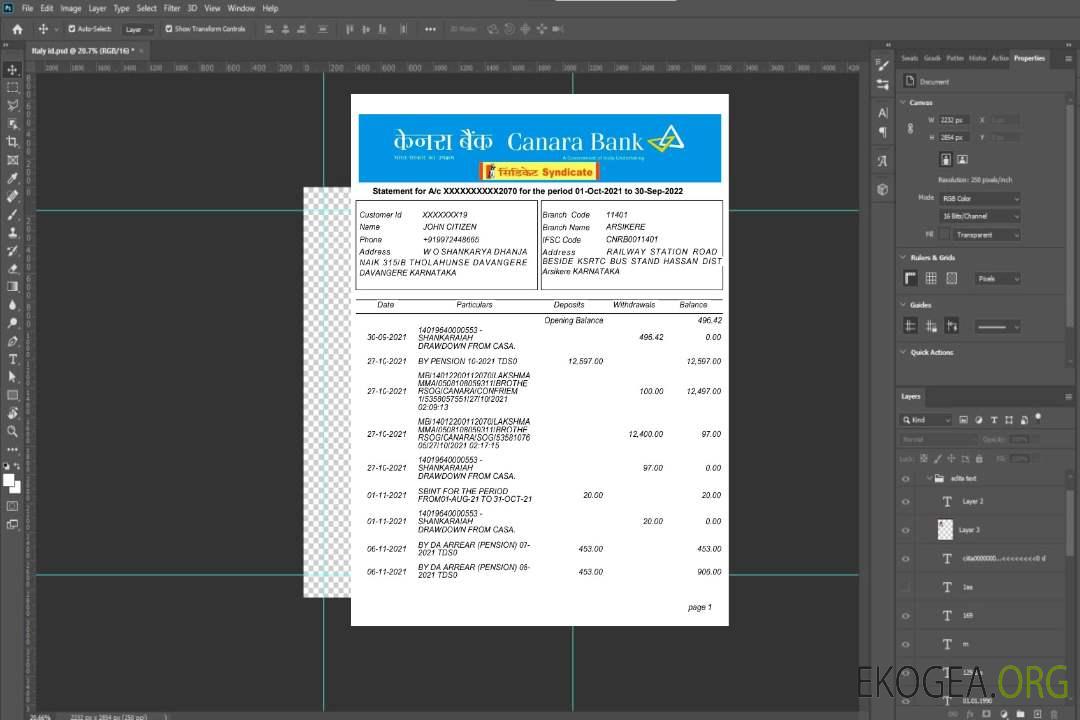Toggle Quick Mask mode icon

[x=12, y=506]
